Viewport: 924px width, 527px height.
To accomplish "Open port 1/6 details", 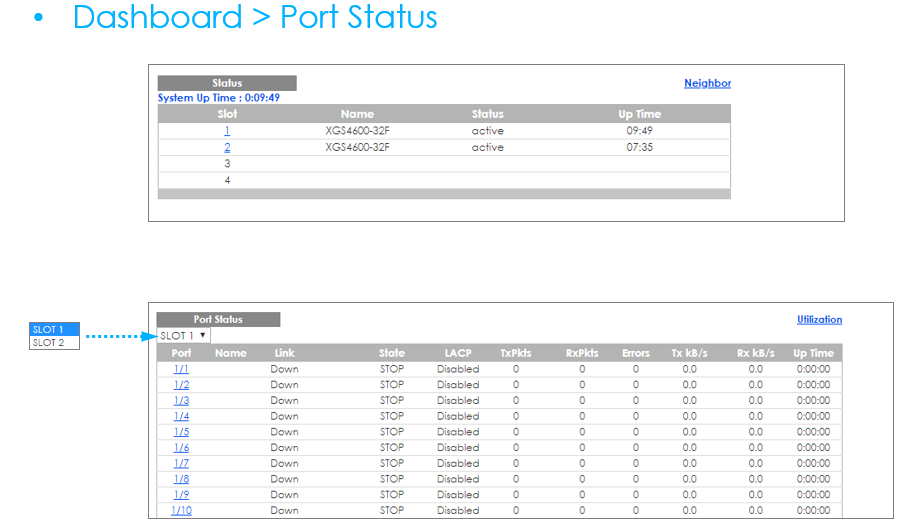I will 181,448.
